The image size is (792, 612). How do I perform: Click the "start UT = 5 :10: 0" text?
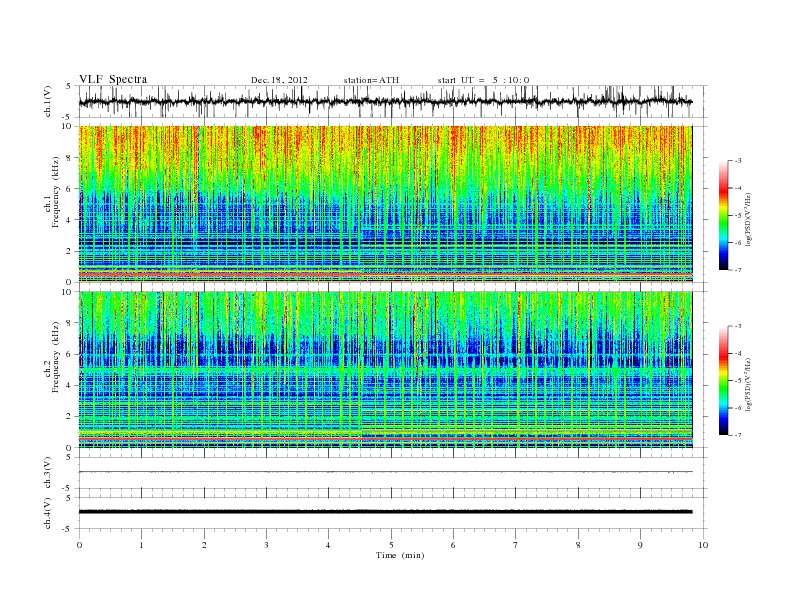point(483,80)
